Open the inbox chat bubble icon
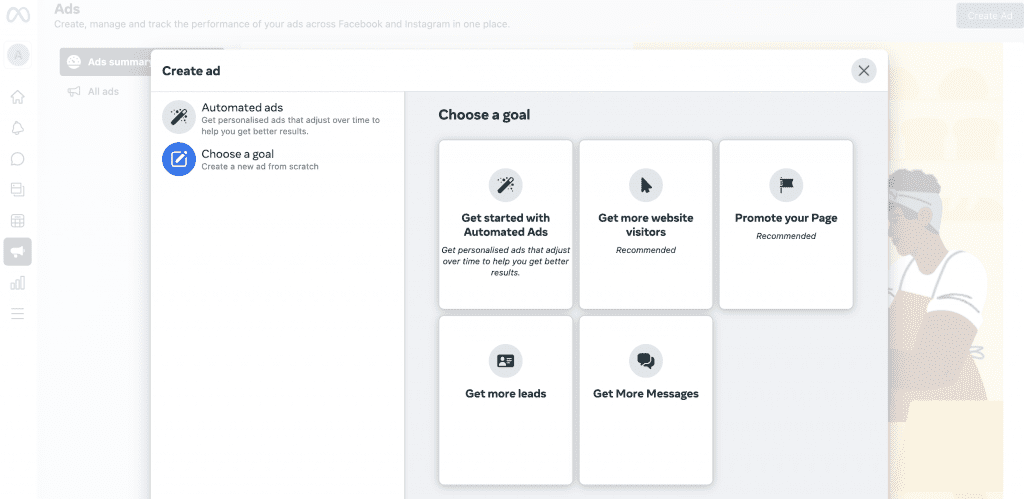 (x=18, y=159)
